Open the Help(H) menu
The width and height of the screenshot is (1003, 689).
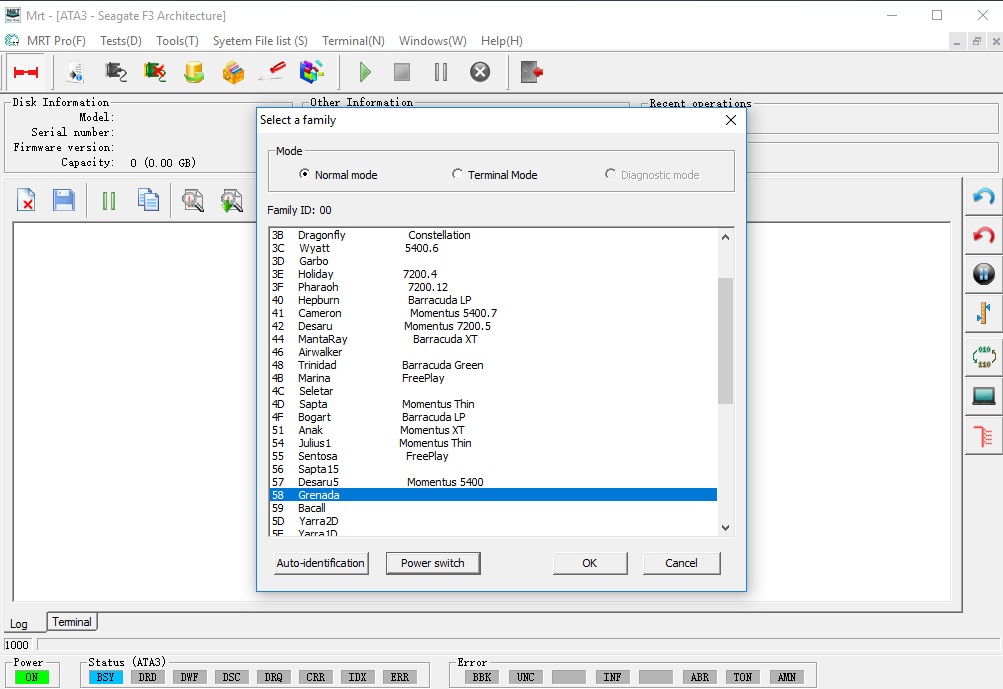pos(502,41)
